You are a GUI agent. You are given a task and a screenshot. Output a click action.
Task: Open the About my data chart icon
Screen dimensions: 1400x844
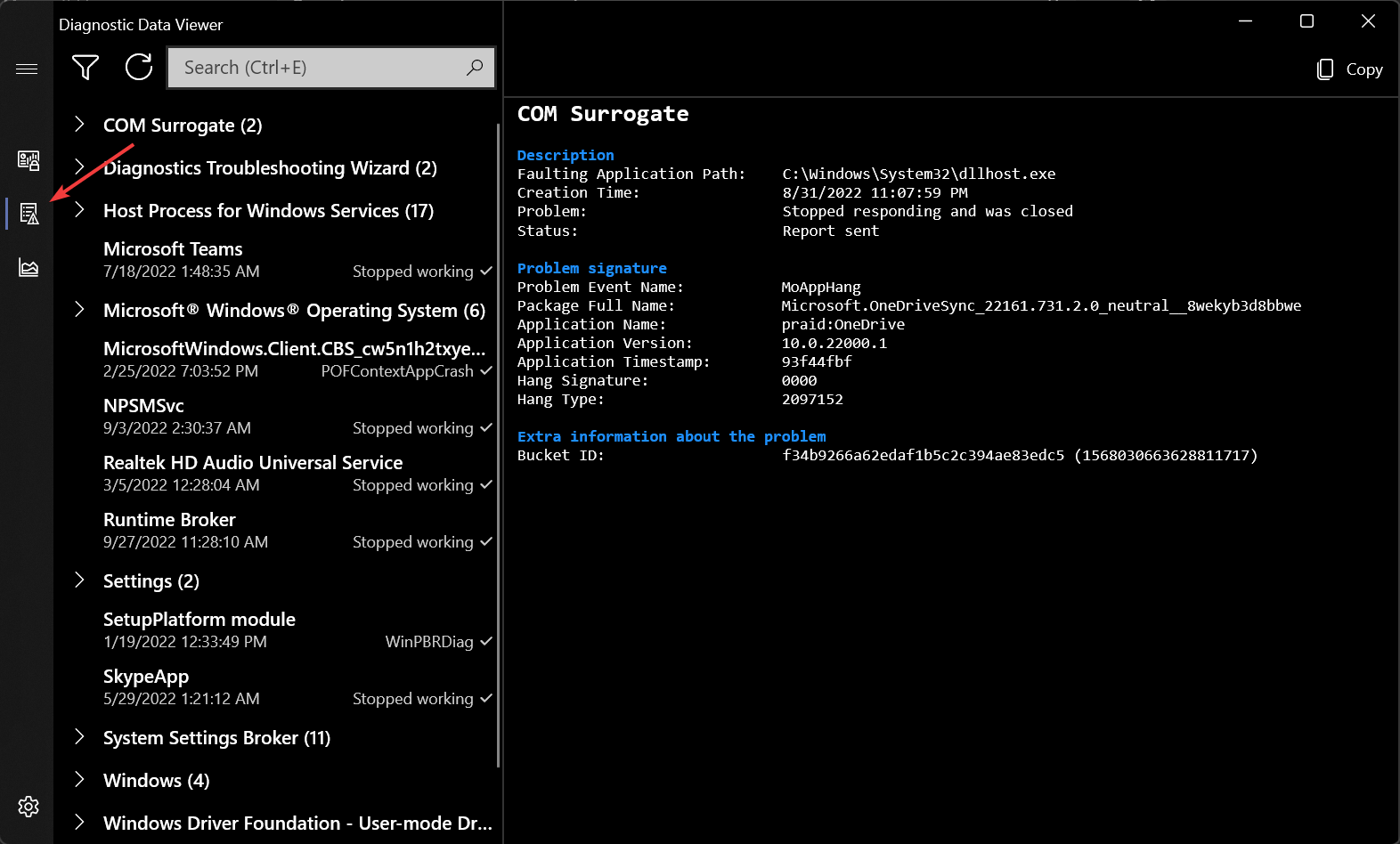(x=28, y=267)
